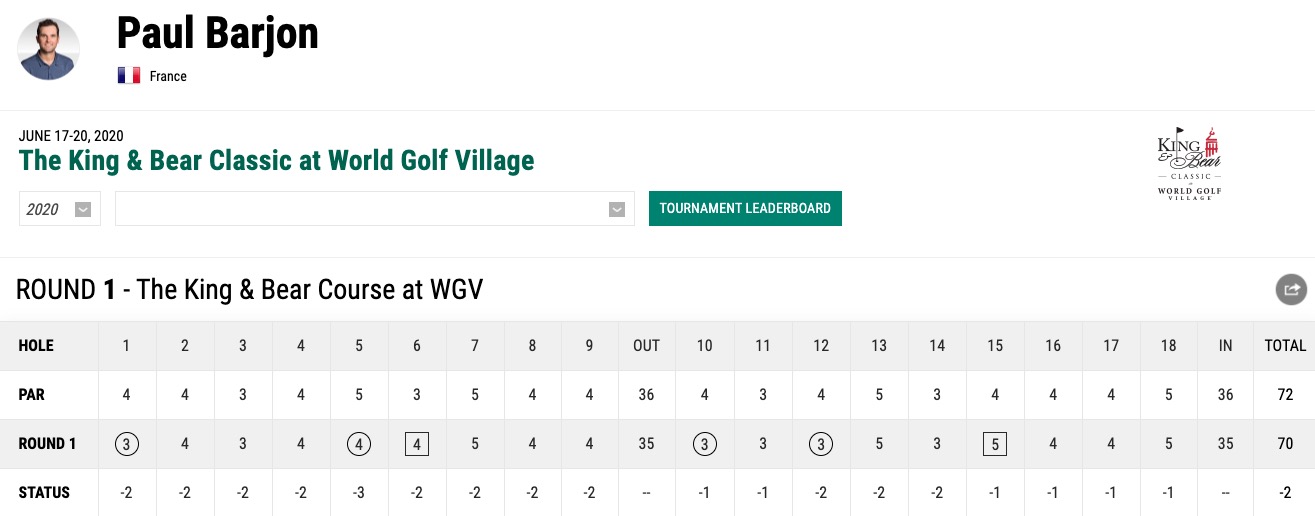
Task: Click the Round 1 total score 70
Action: [1285, 443]
